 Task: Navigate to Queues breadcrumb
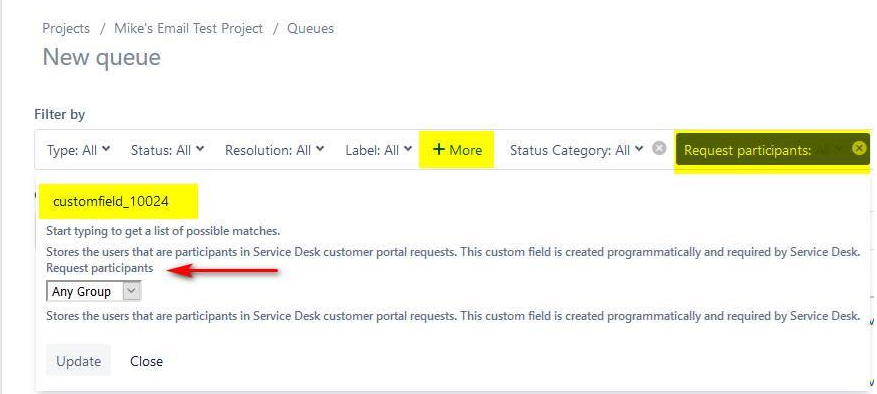pyautogui.click(x=310, y=29)
